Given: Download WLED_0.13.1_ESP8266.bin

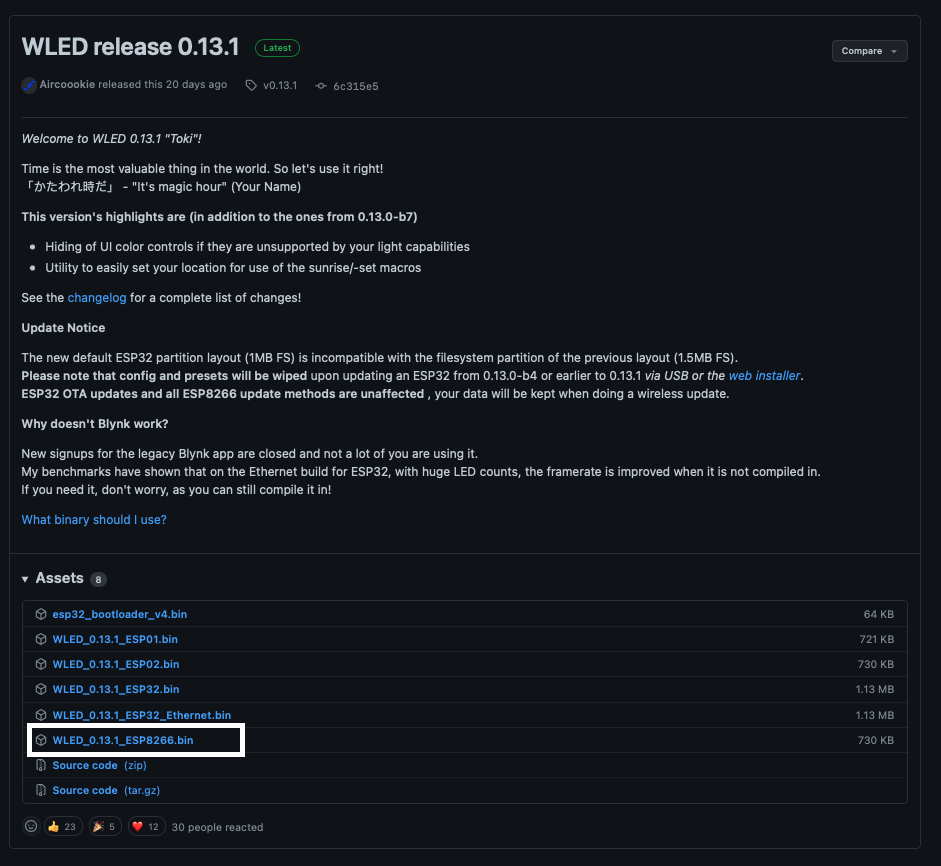Looking at the screenshot, I should pos(123,741).
